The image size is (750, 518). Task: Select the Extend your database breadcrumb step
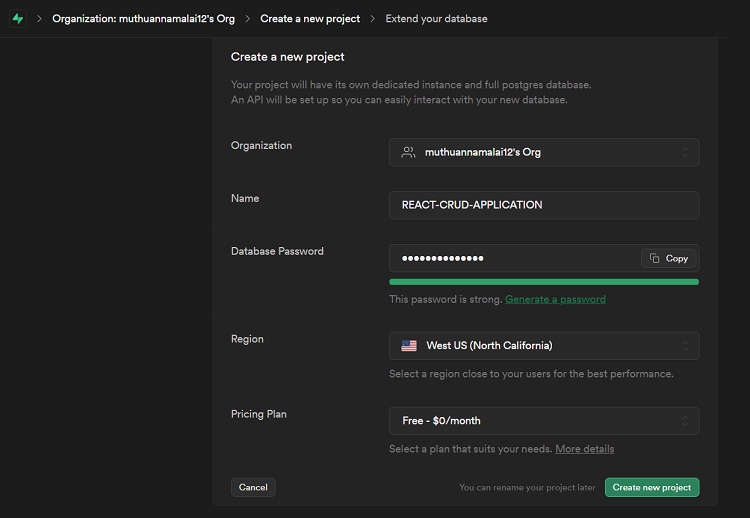tap(436, 19)
